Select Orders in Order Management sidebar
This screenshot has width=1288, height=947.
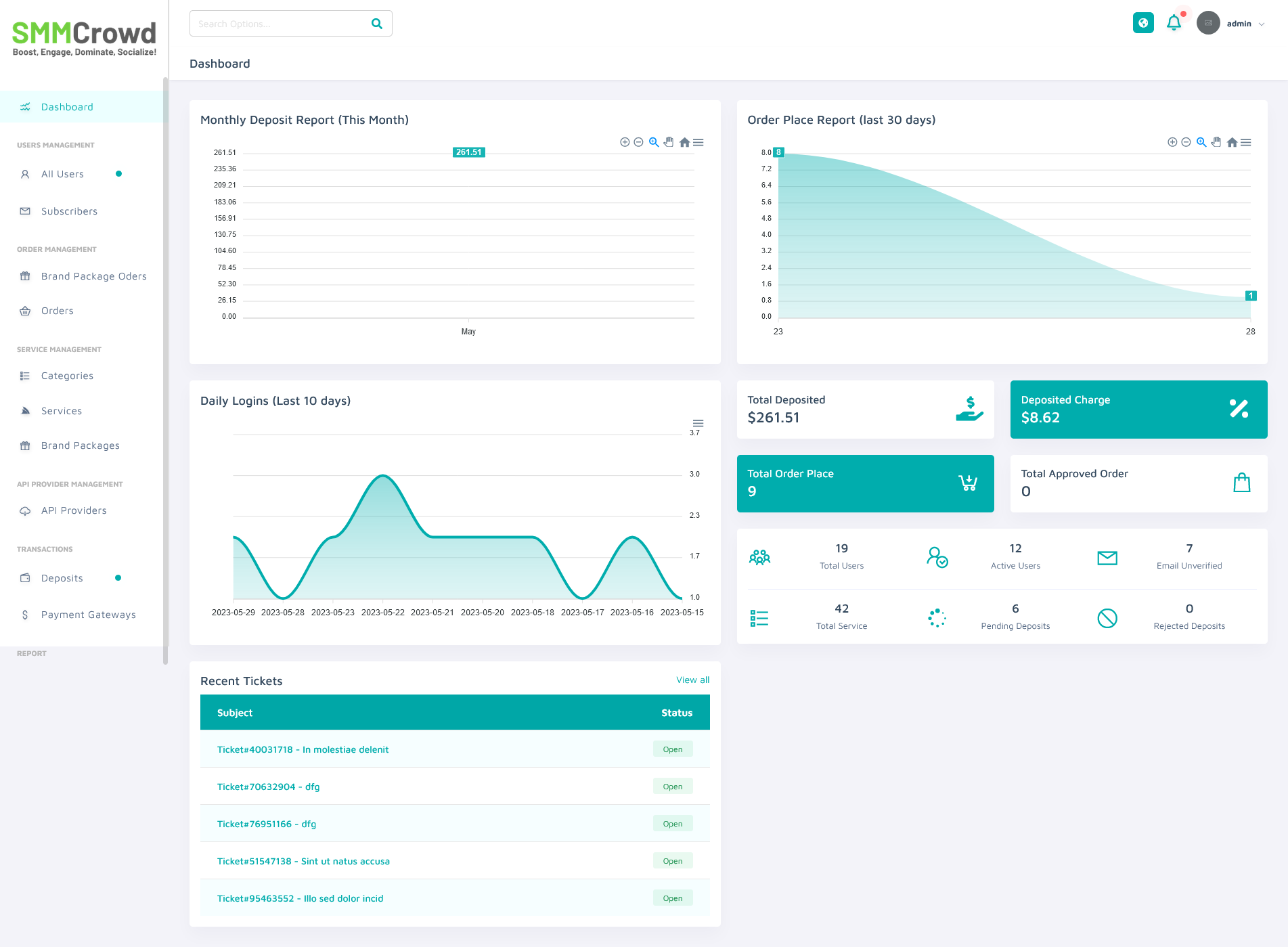58,311
